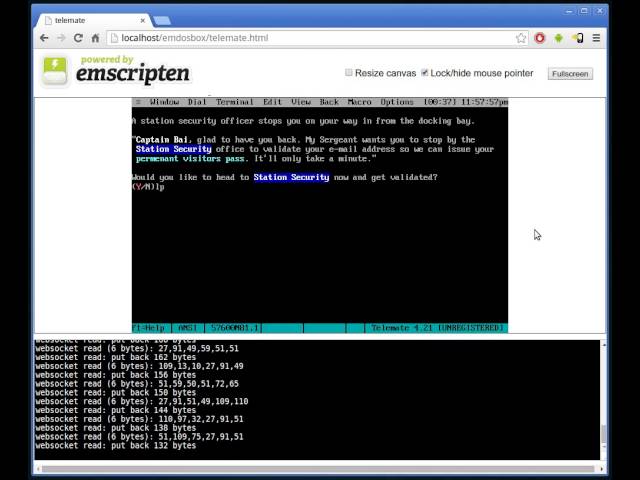The width and height of the screenshot is (640, 480).
Task: Open Telemate system menu symbol
Action: click(138, 102)
